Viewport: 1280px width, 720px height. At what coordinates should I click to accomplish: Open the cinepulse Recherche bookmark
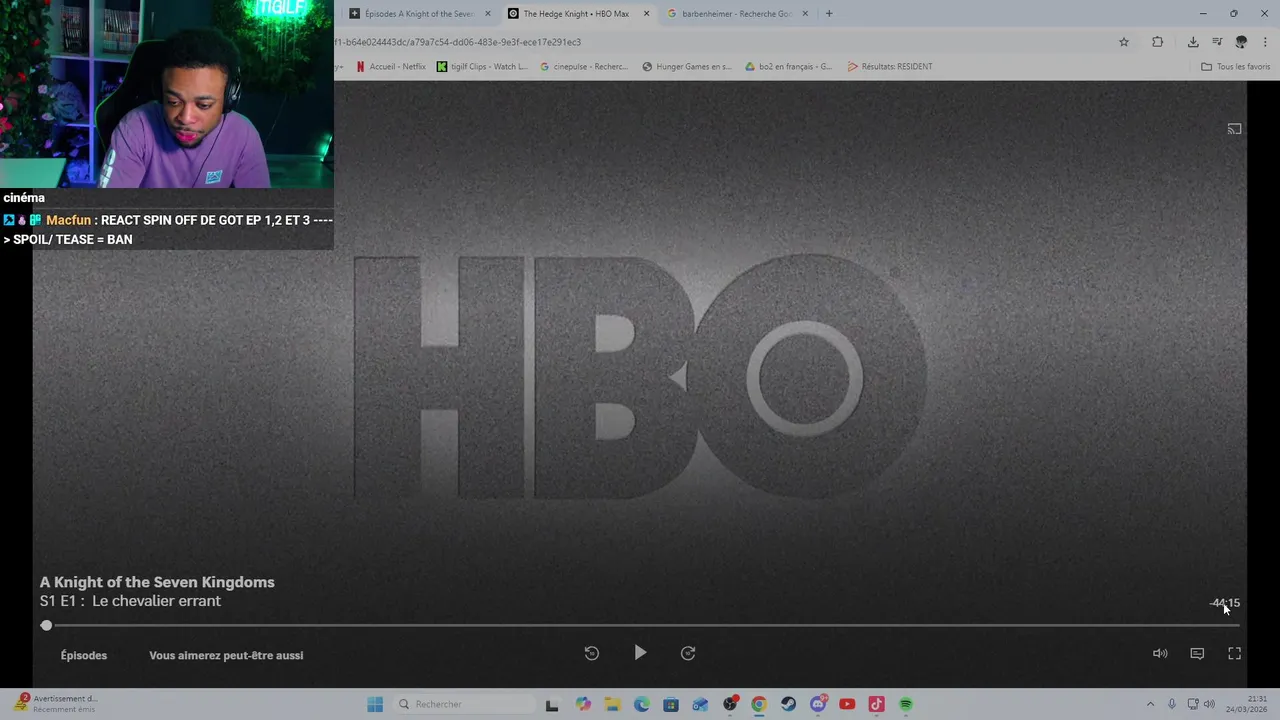[584, 67]
